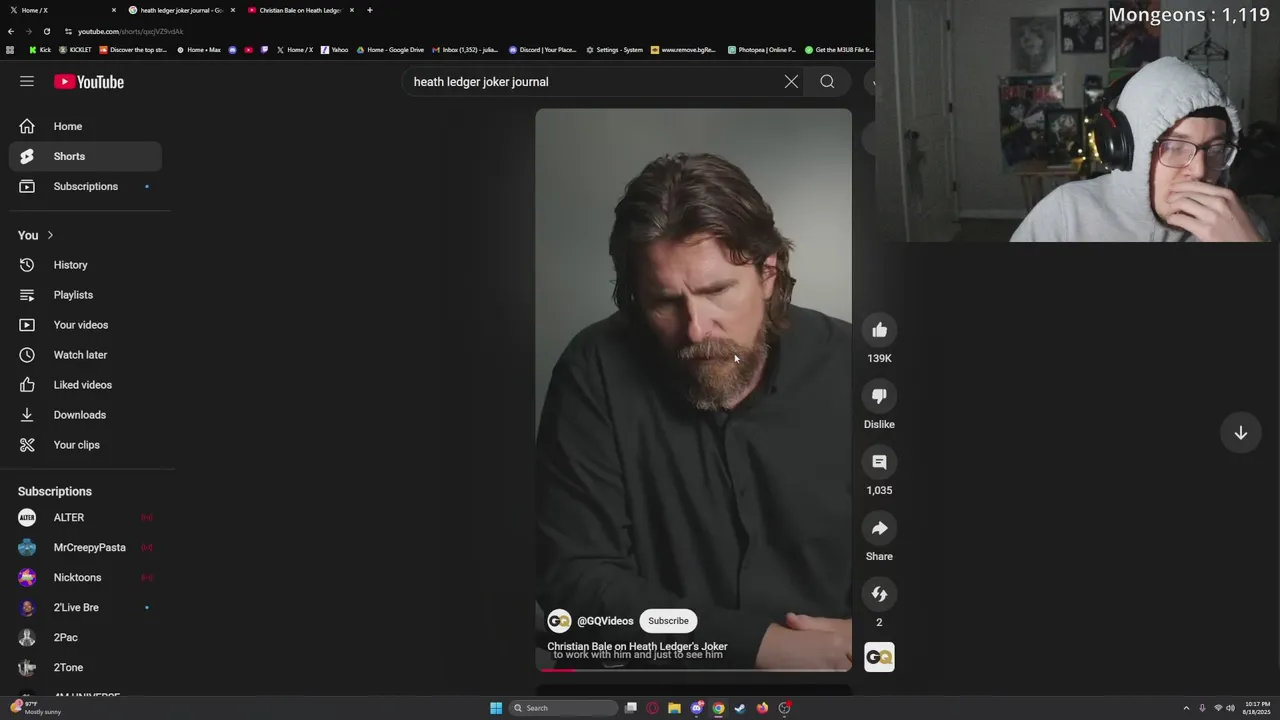
Task: Open the 2'Live Bre channel subscription
Action: click(86, 607)
